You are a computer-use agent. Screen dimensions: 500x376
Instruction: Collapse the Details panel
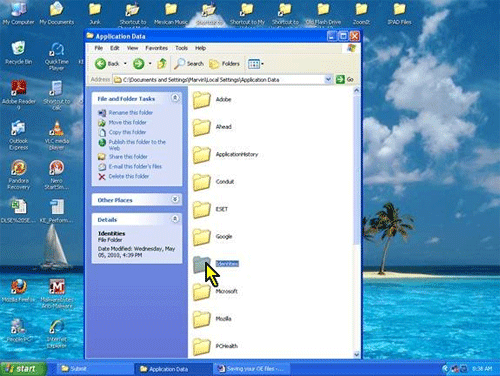point(175,219)
